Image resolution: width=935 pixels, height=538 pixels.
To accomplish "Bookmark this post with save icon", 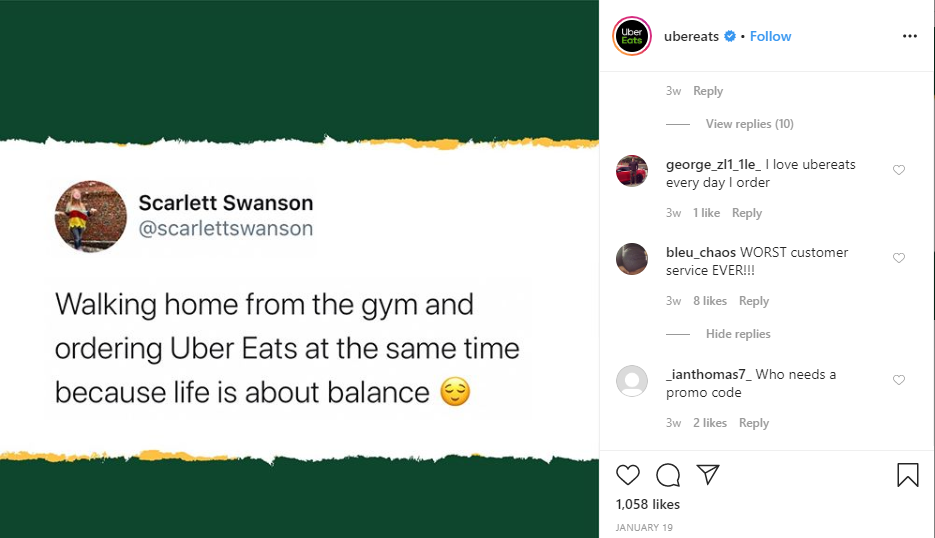I will click(x=907, y=475).
